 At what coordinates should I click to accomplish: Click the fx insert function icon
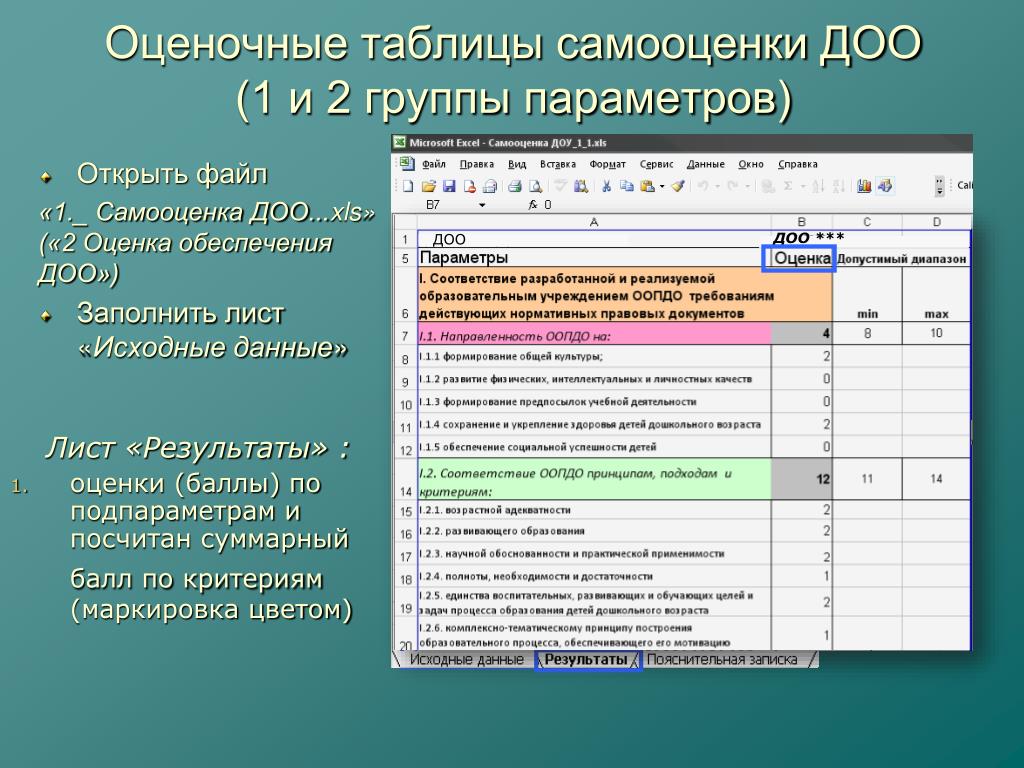click(x=533, y=205)
